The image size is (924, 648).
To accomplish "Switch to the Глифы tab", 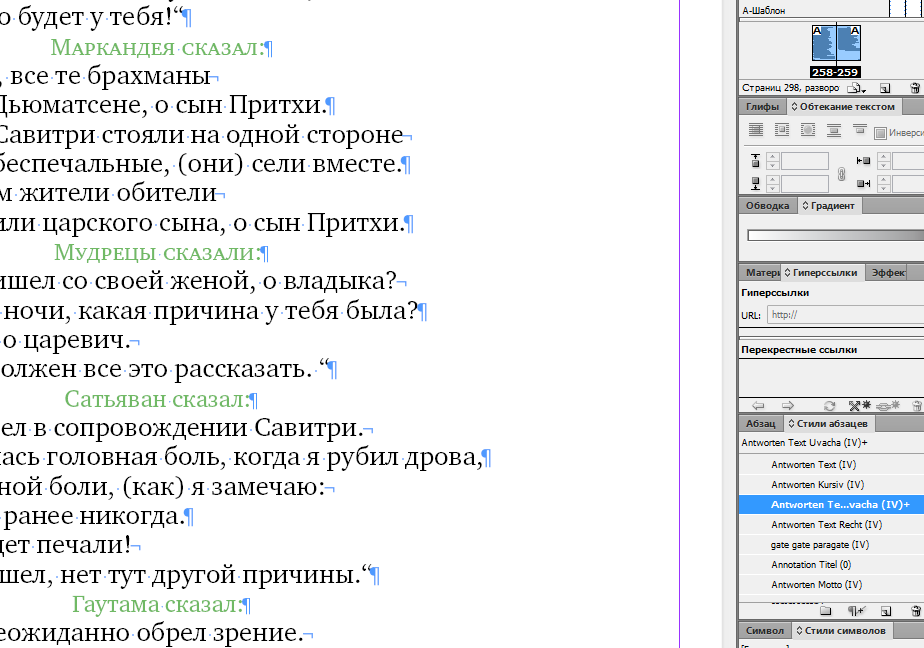I will tap(762, 107).
